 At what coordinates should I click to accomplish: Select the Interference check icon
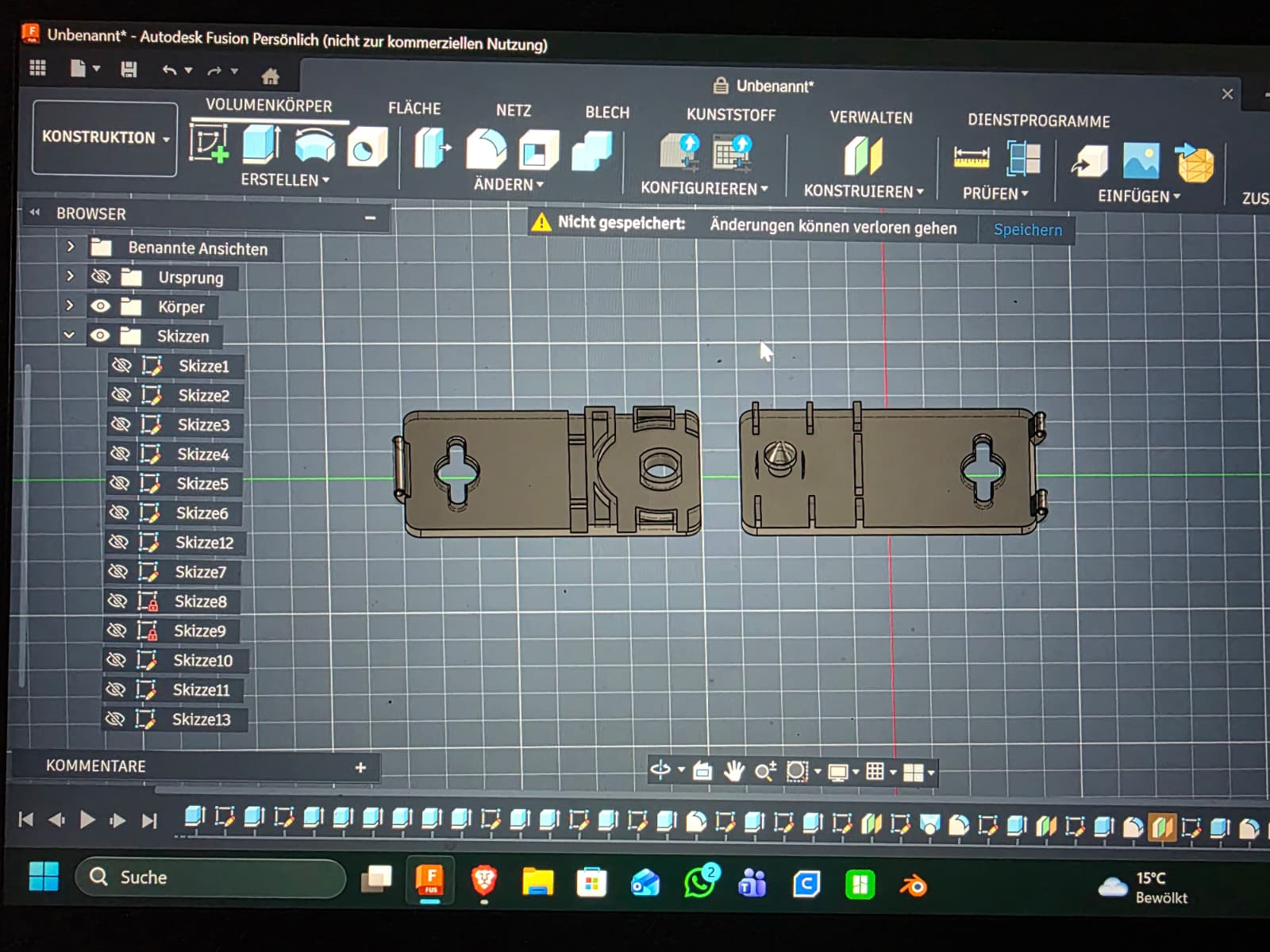tap(1023, 158)
